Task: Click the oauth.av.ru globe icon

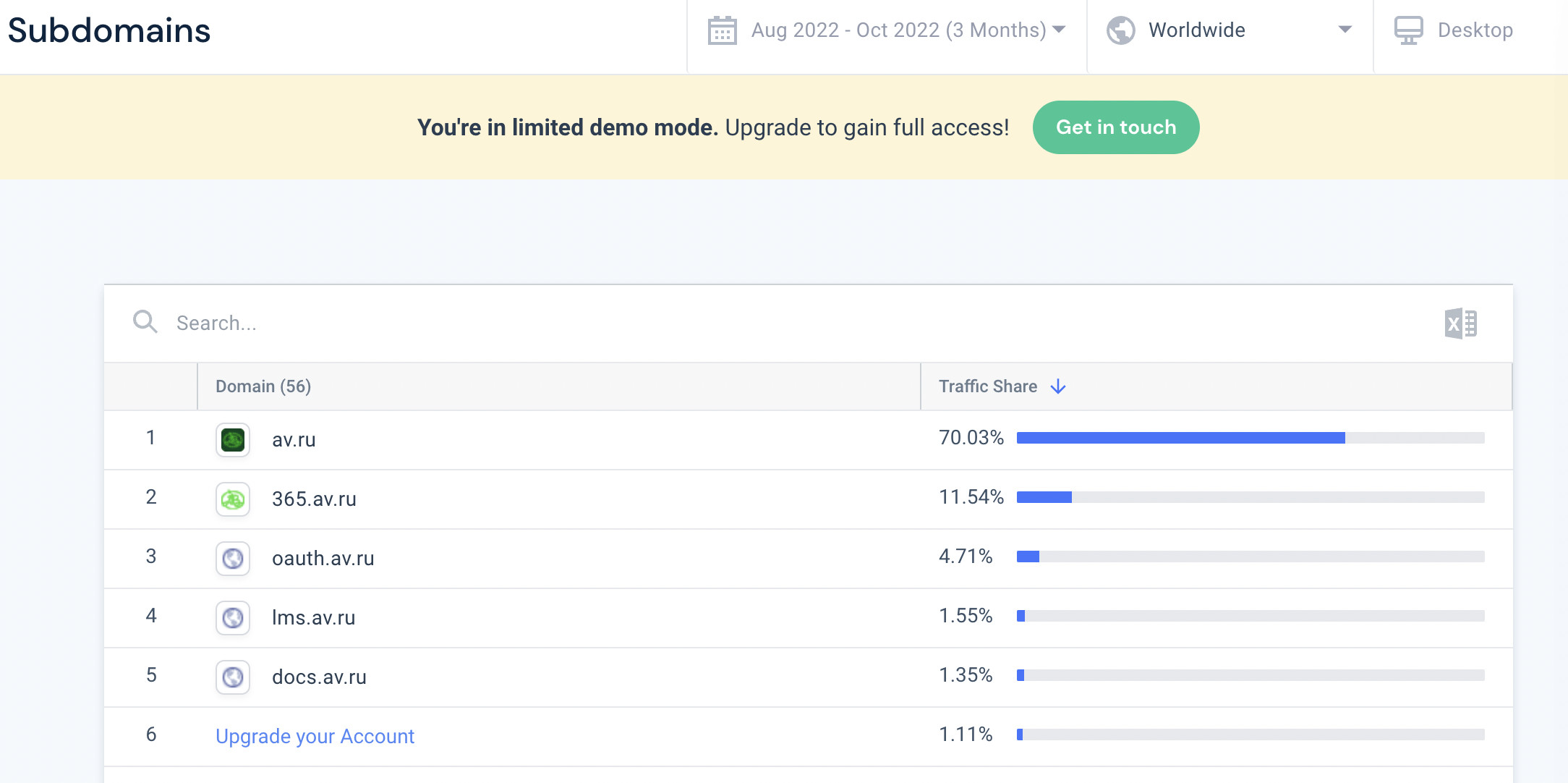Action: tap(233, 559)
